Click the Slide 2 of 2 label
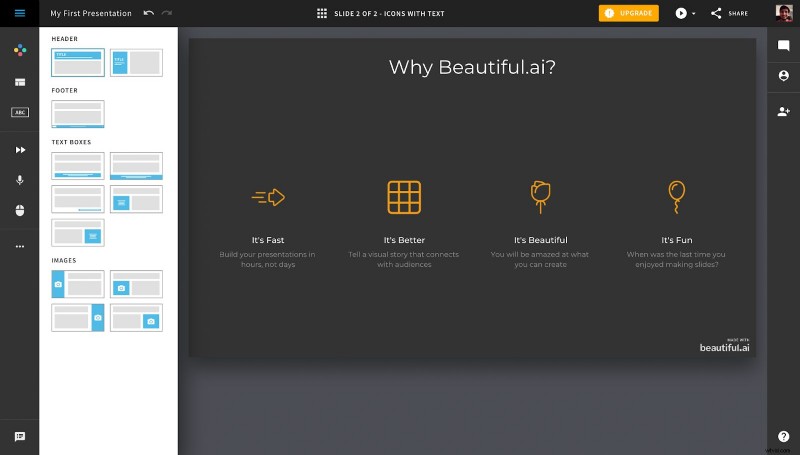This screenshot has height=455, width=800. tap(389, 14)
